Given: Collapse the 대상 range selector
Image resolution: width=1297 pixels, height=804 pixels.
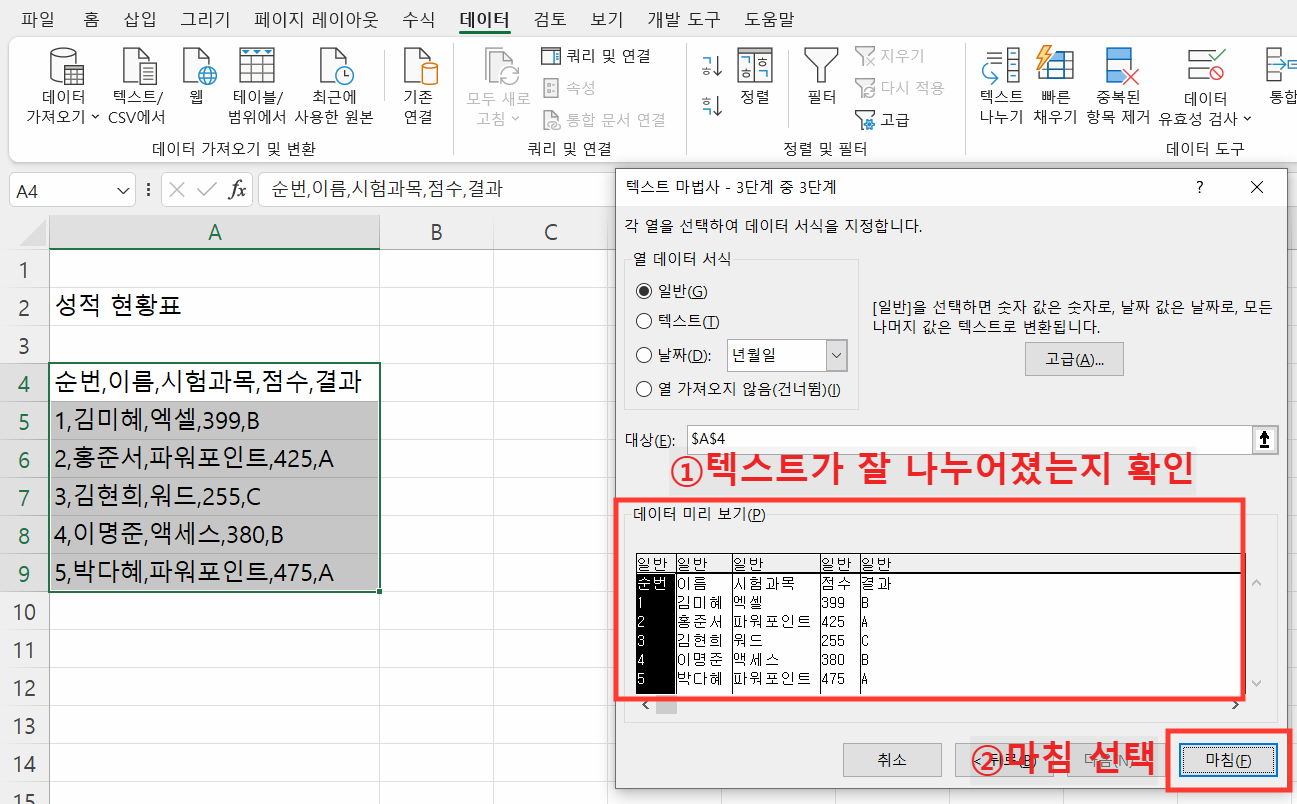Looking at the screenshot, I should pos(1265,439).
